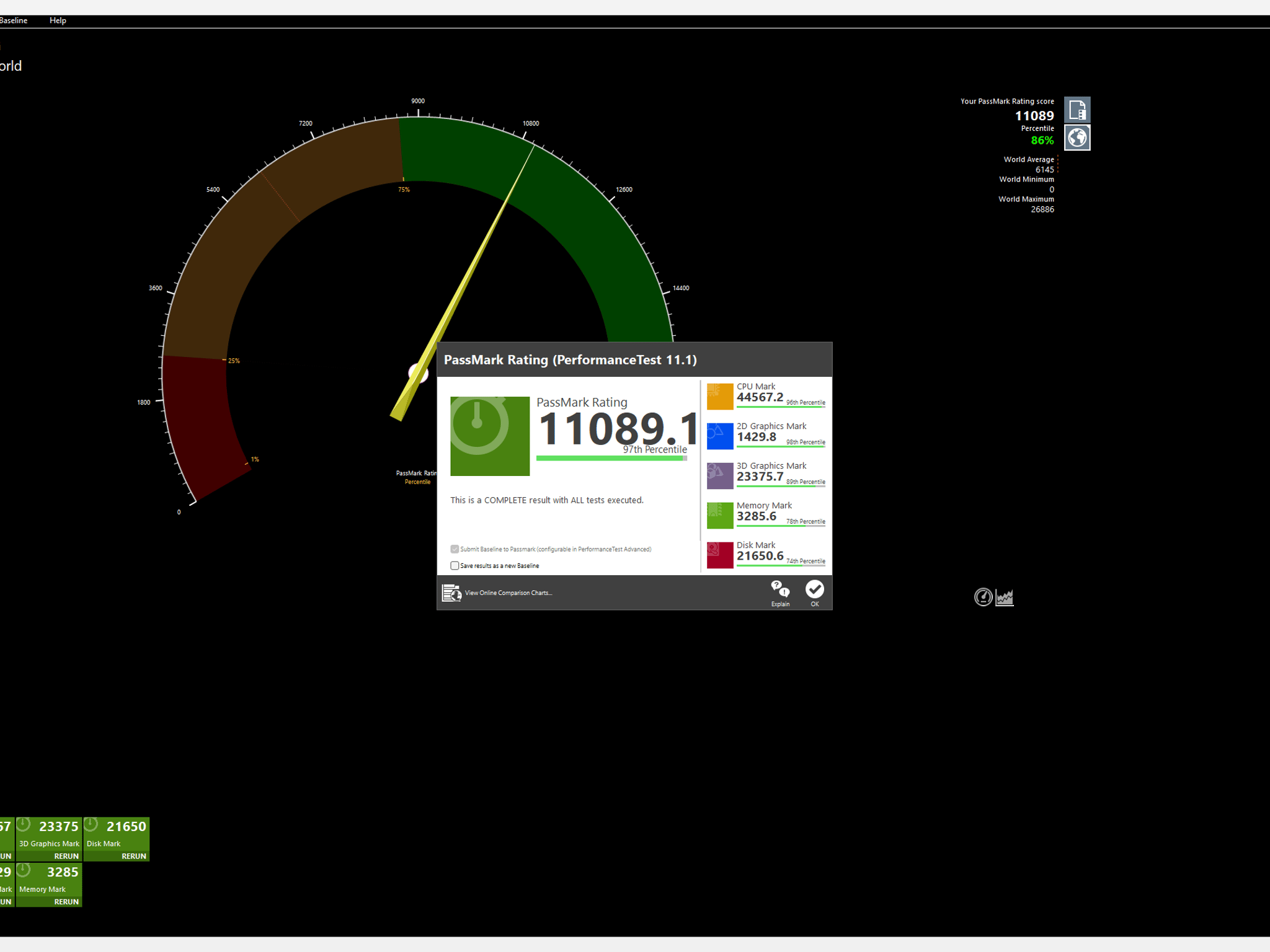Viewport: 1270px width, 952px height.
Task: Open View Online Comparison Charts link
Action: click(508, 593)
